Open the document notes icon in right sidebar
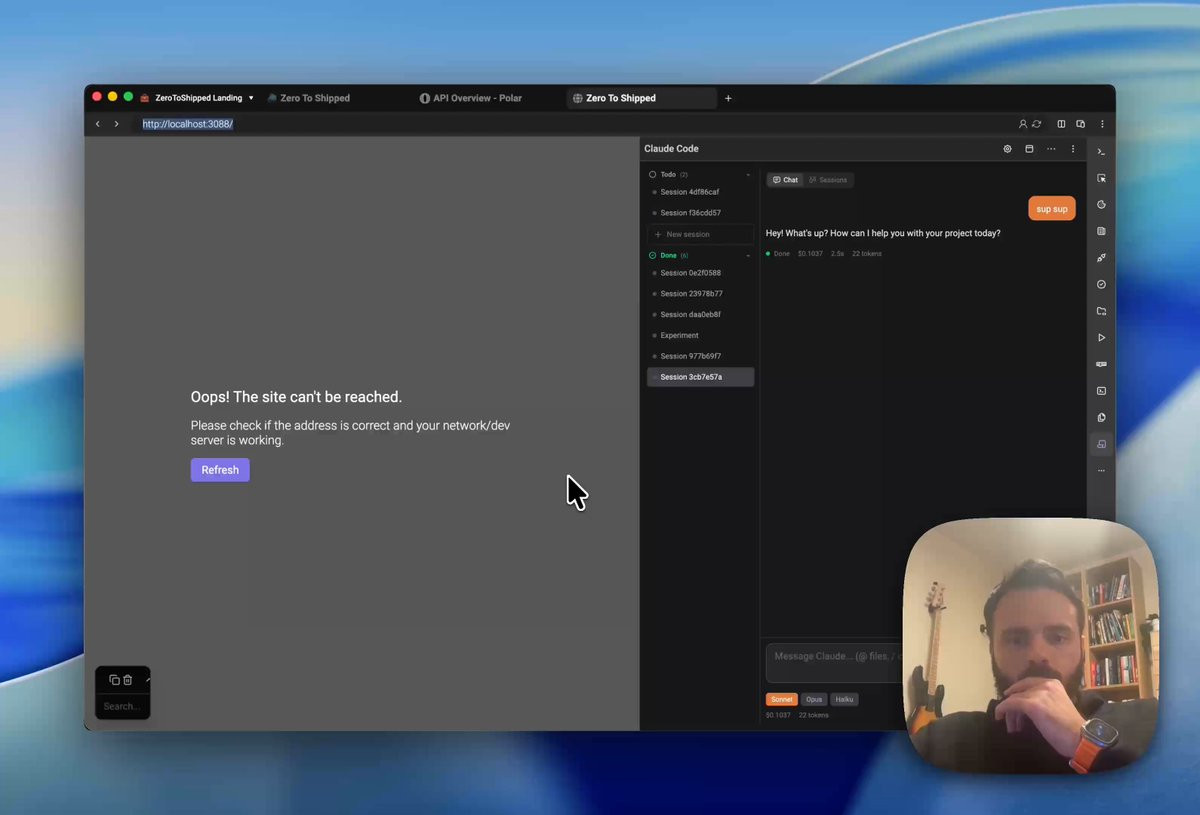Viewport: 1200px width, 815px height. [x=1101, y=231]
